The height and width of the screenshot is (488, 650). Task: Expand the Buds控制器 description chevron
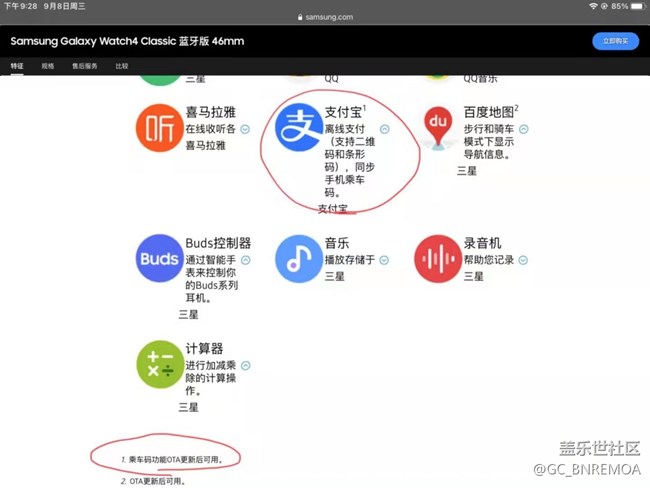245,260
